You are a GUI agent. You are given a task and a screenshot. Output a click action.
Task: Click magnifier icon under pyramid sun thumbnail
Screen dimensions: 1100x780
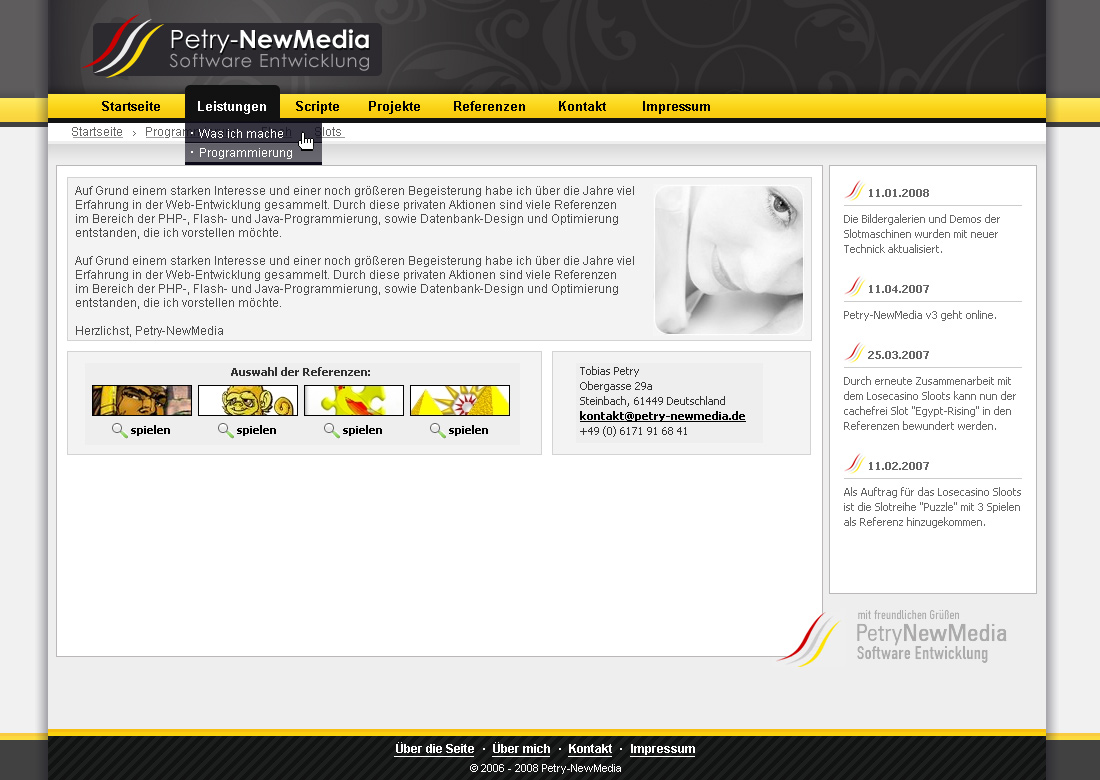pos(437,430)
